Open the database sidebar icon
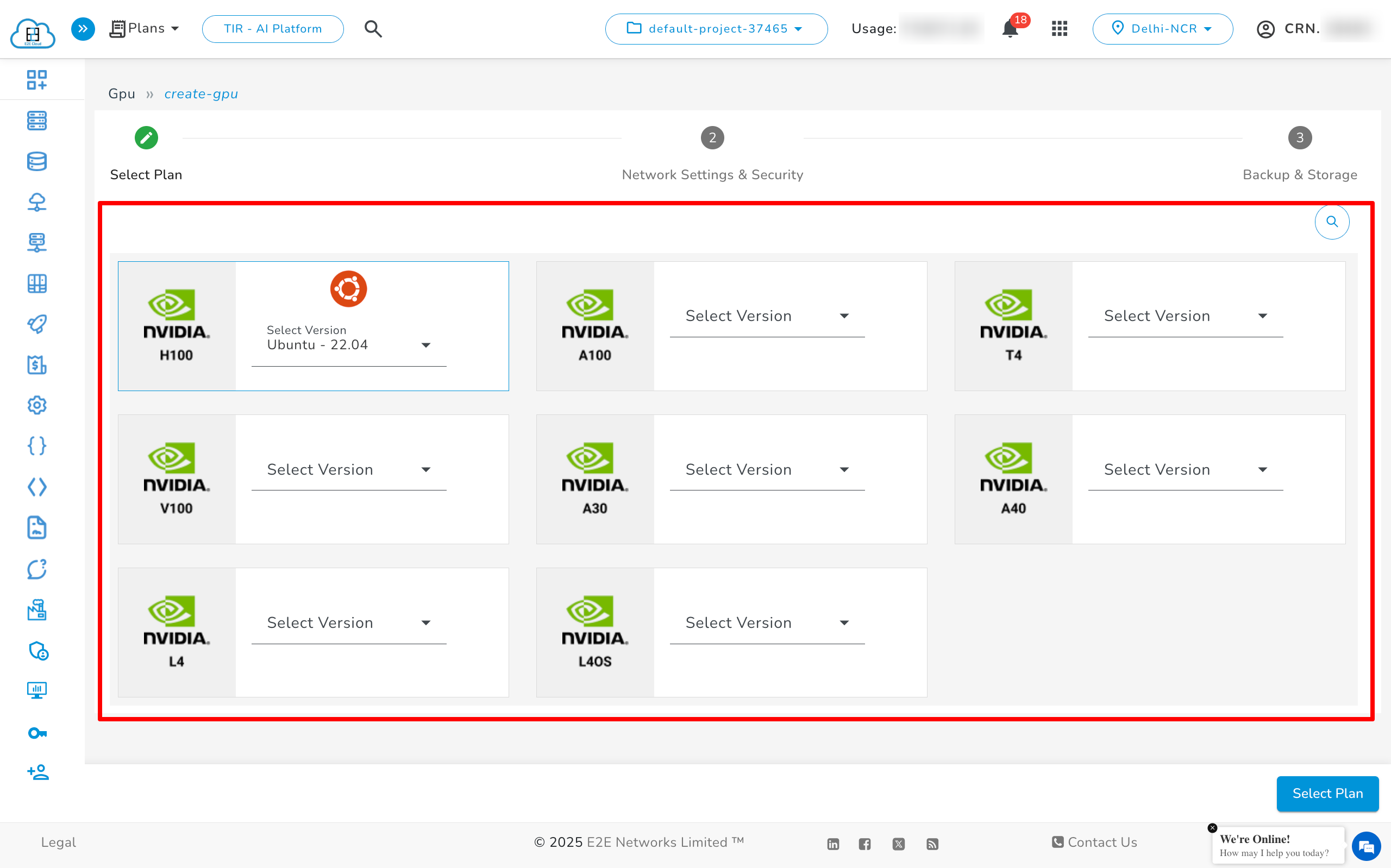Image resolution: width=1391 pixels, height=868 pixels. (x=37, y=161)
